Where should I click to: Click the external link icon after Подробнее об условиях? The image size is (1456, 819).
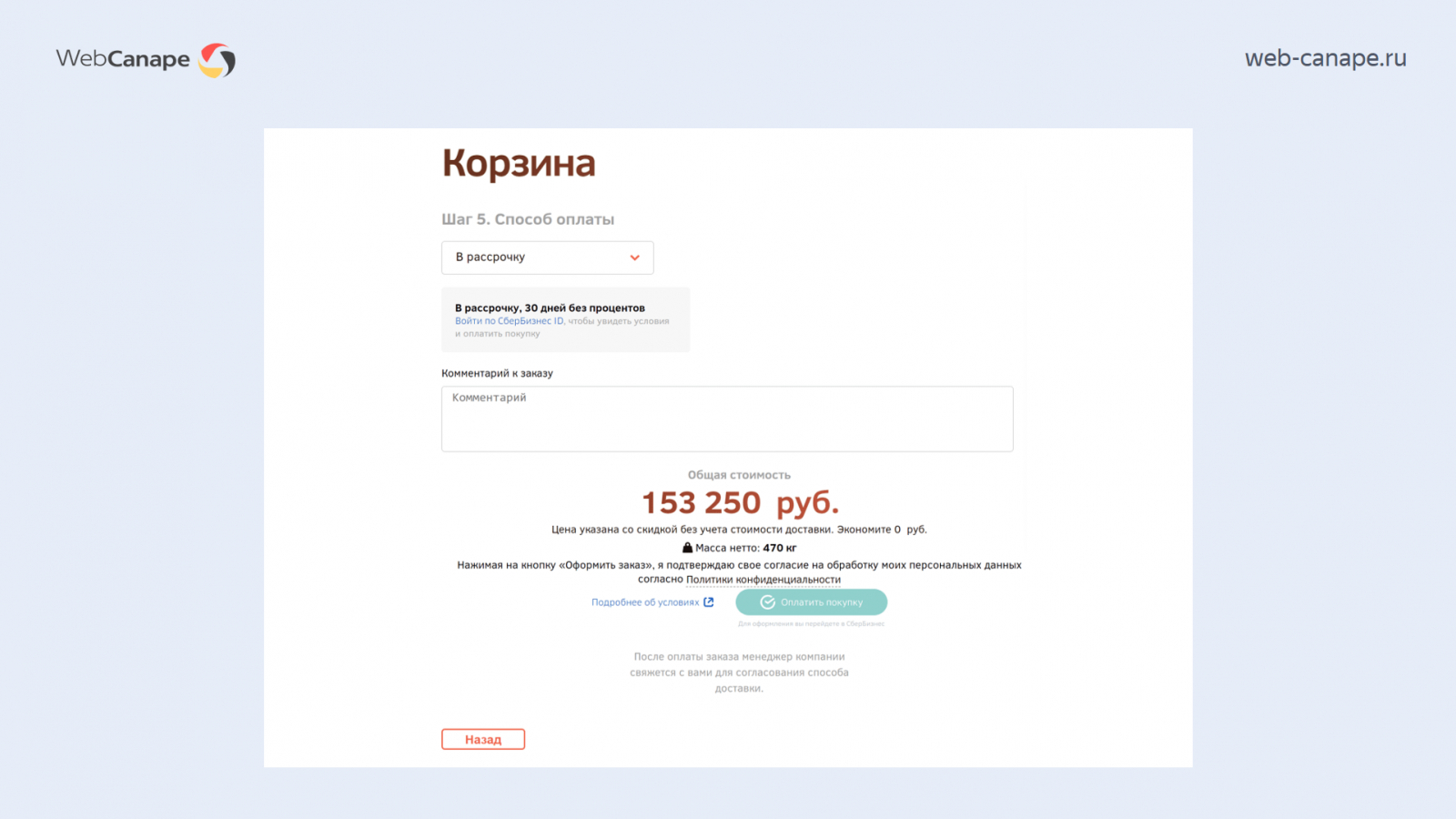pos(709,602)
